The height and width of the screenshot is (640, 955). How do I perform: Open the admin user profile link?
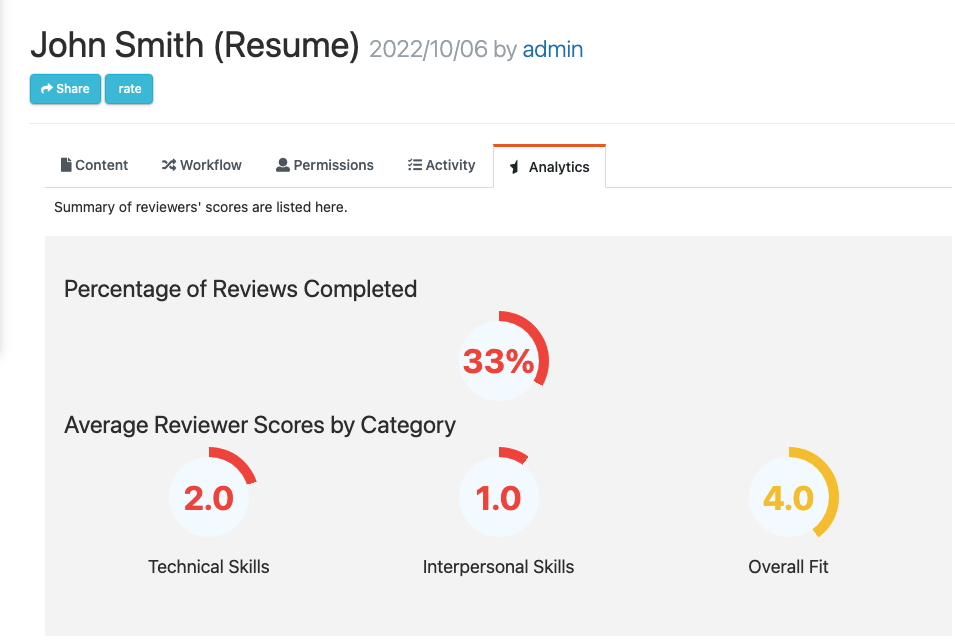[x=553, y=49]
